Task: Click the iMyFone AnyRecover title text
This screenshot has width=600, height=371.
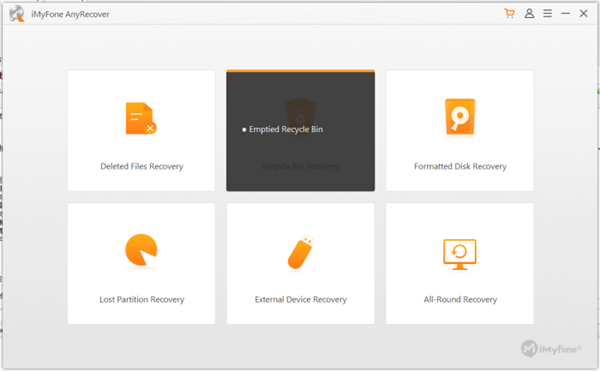Action: coord(70,15)
